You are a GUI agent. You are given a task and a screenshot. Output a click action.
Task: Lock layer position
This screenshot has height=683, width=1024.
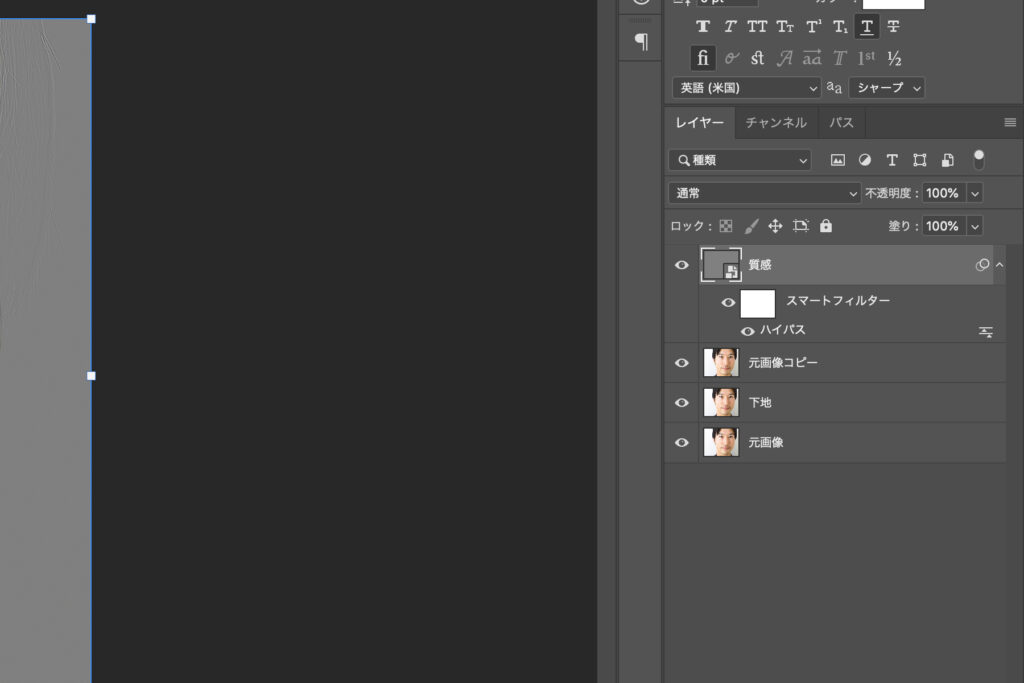pos(775,226)
